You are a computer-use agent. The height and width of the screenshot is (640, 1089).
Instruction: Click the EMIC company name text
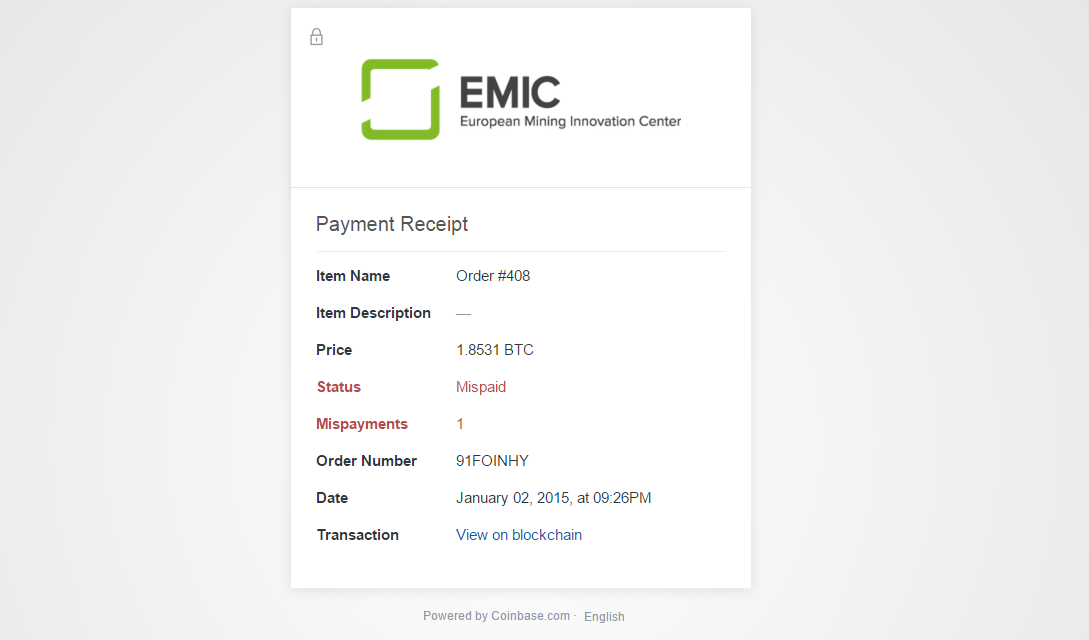(510, 92)
